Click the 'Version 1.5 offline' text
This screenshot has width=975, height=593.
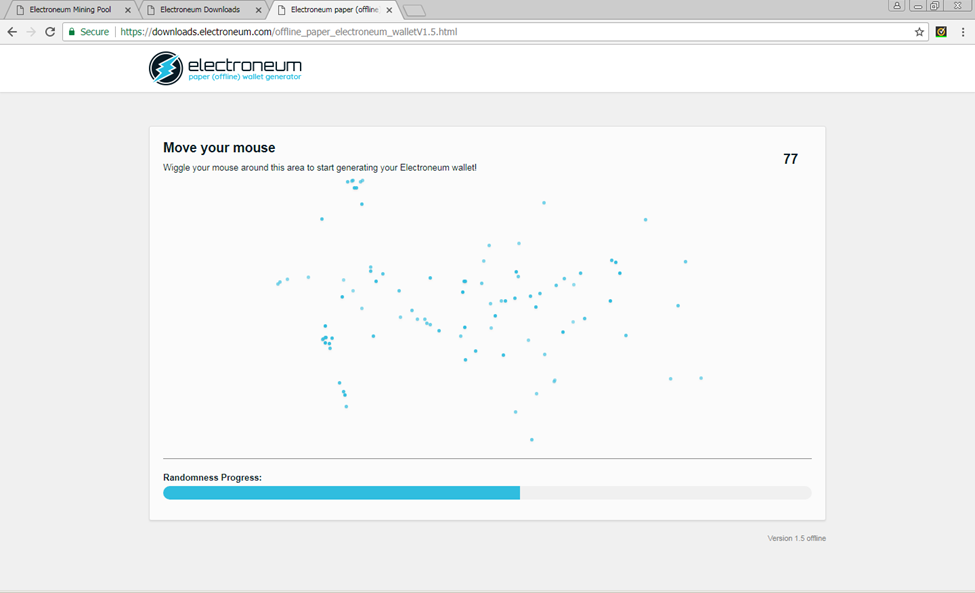pyautogui.click(x=797, y=538)
